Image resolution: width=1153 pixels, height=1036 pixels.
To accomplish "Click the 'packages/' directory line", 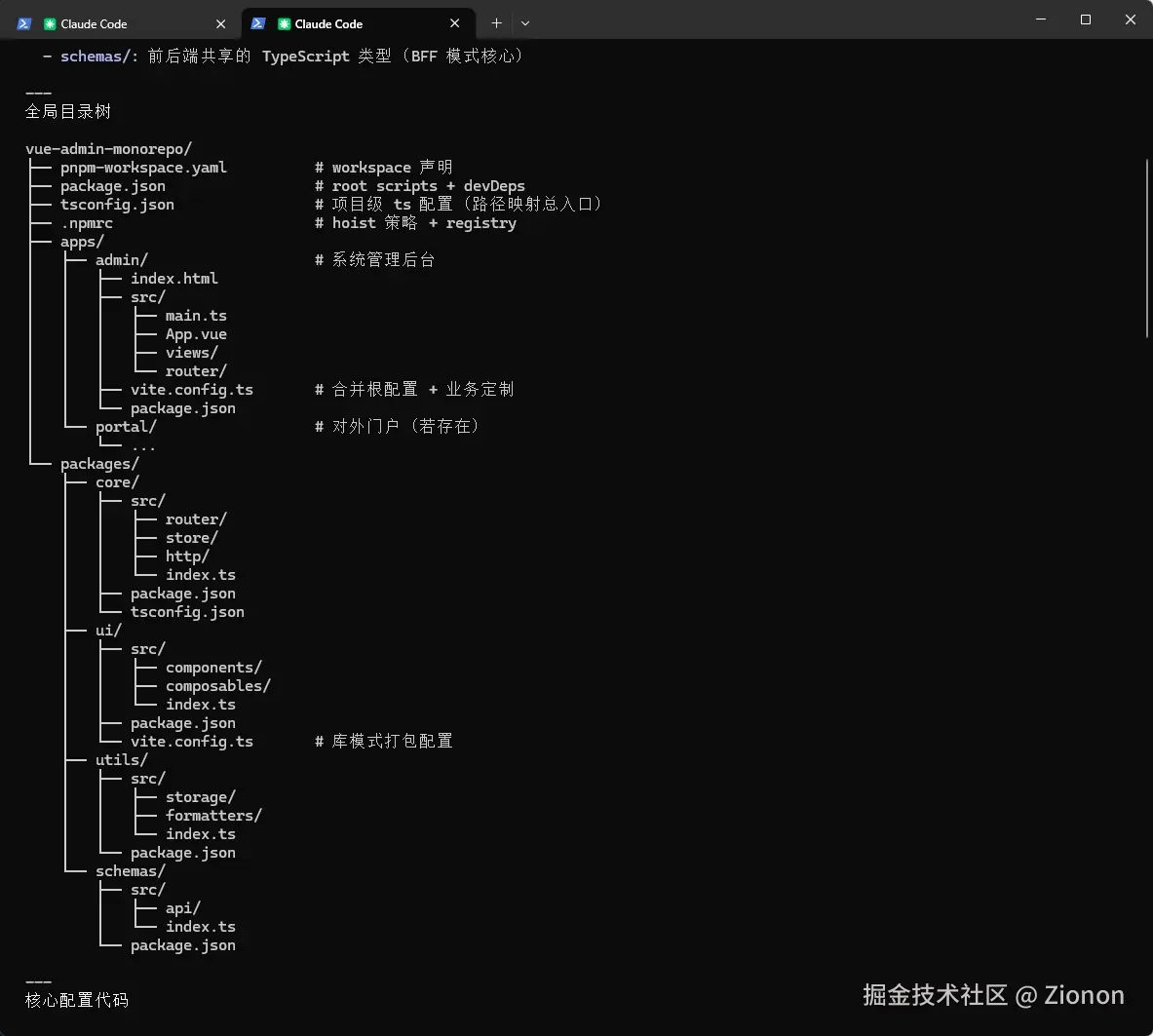I will 99,464.
